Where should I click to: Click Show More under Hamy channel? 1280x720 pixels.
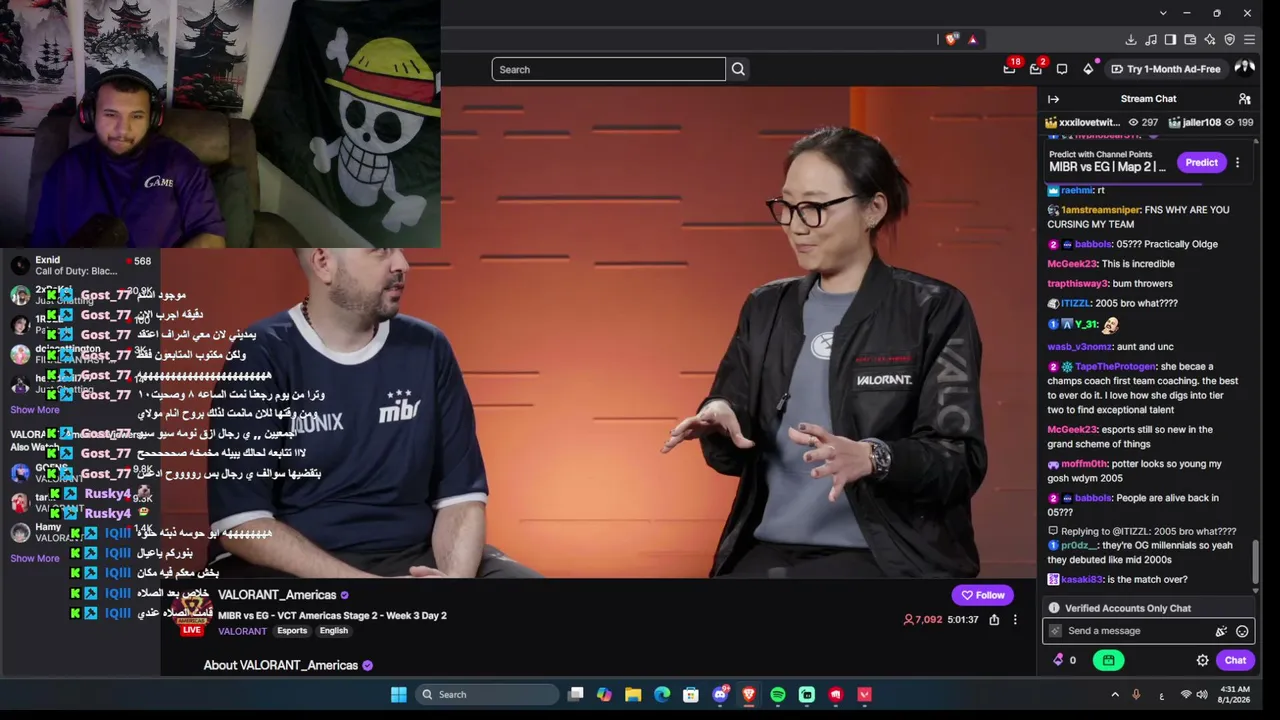click(x=35, y=558)
